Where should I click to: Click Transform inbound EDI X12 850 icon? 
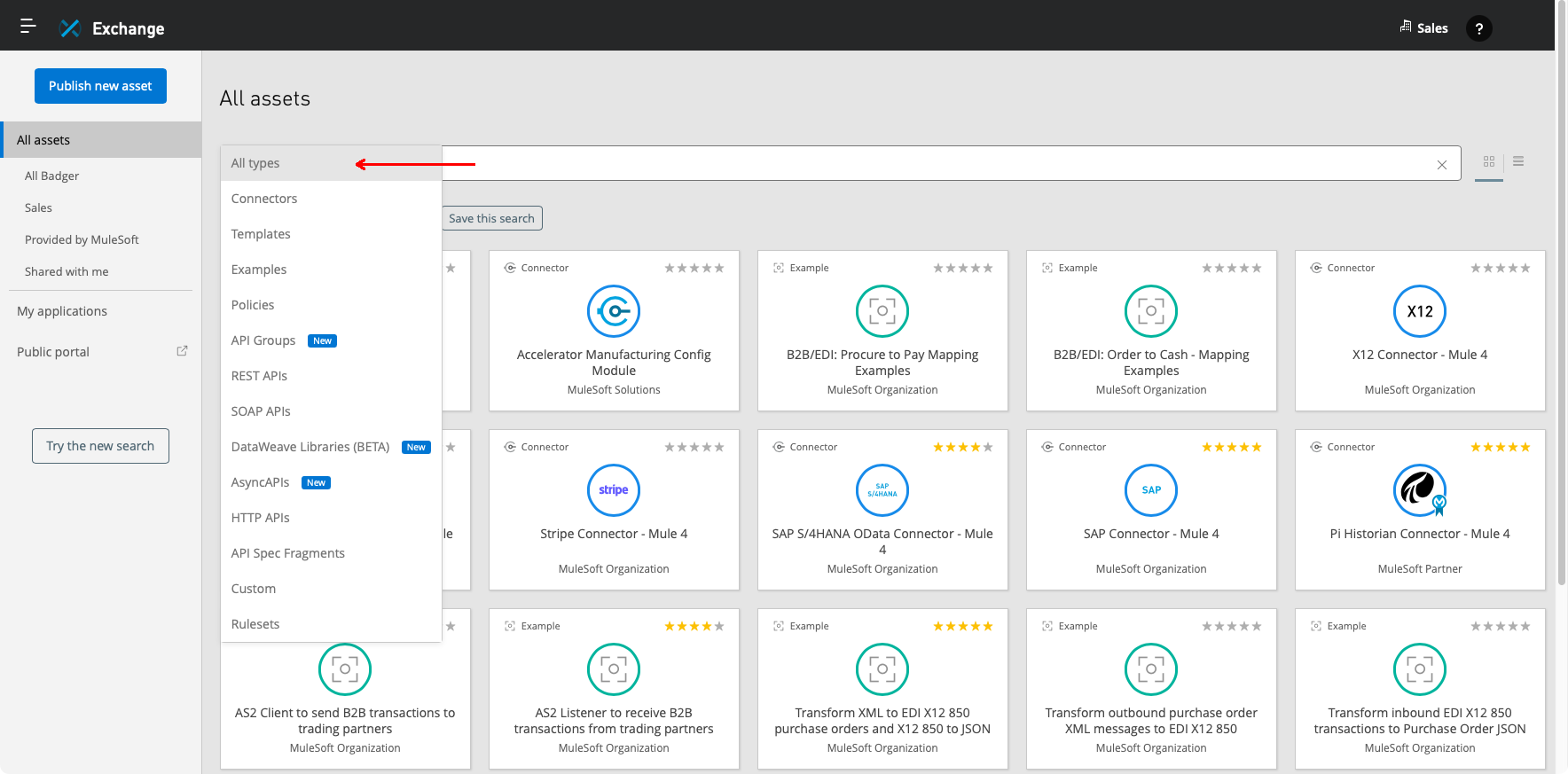(1420, 669)
